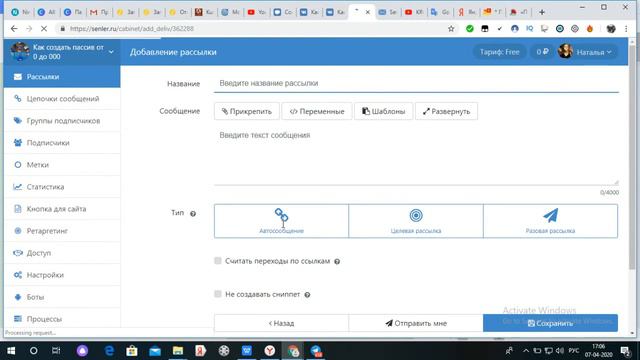Enable Не создавать сниппет checkbox
This screenshot has width=640, height=360.
[x=218, y=294]
